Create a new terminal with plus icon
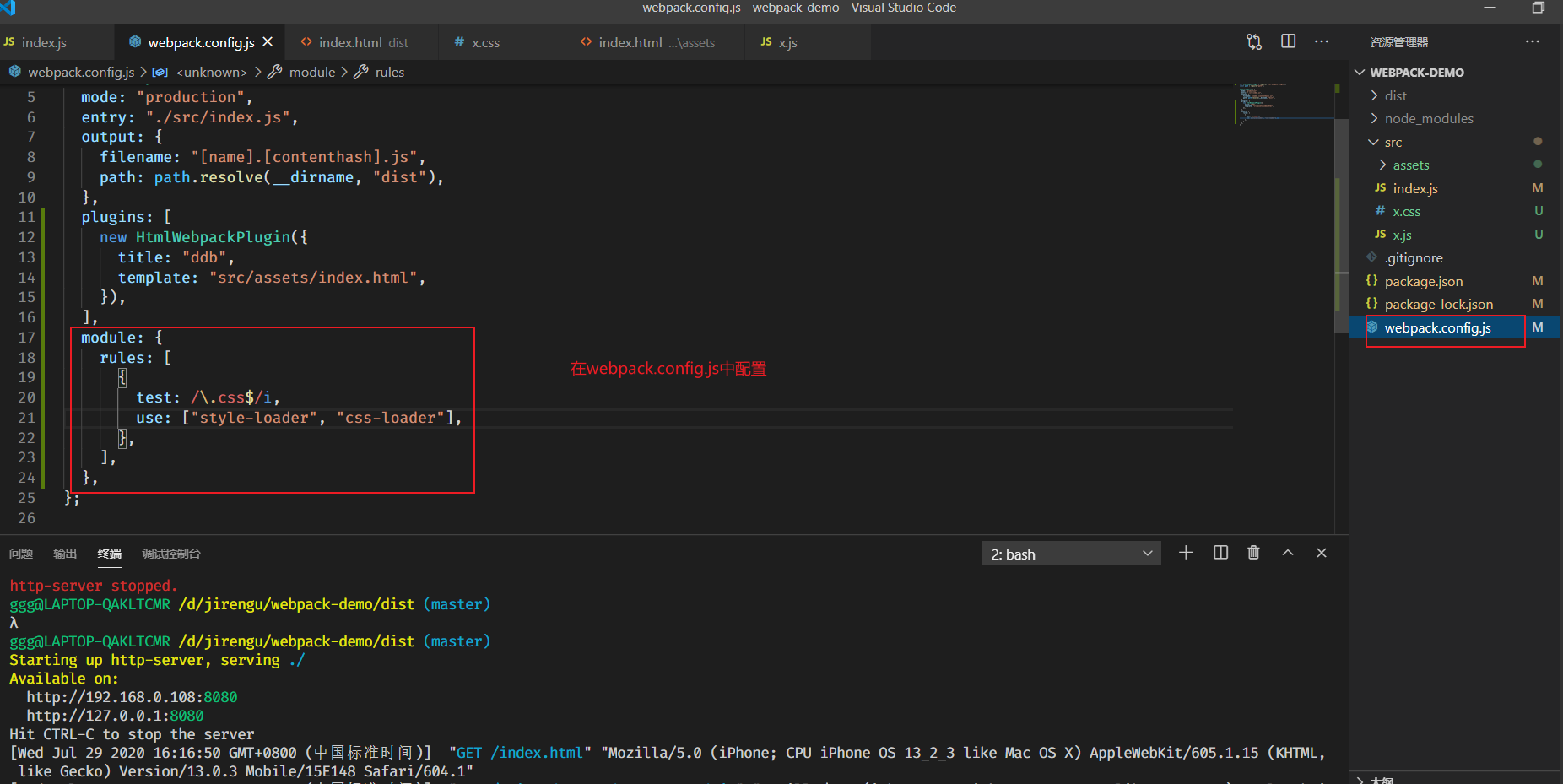This screenshot has height=784, width=1563. [x=1186, y=553]
